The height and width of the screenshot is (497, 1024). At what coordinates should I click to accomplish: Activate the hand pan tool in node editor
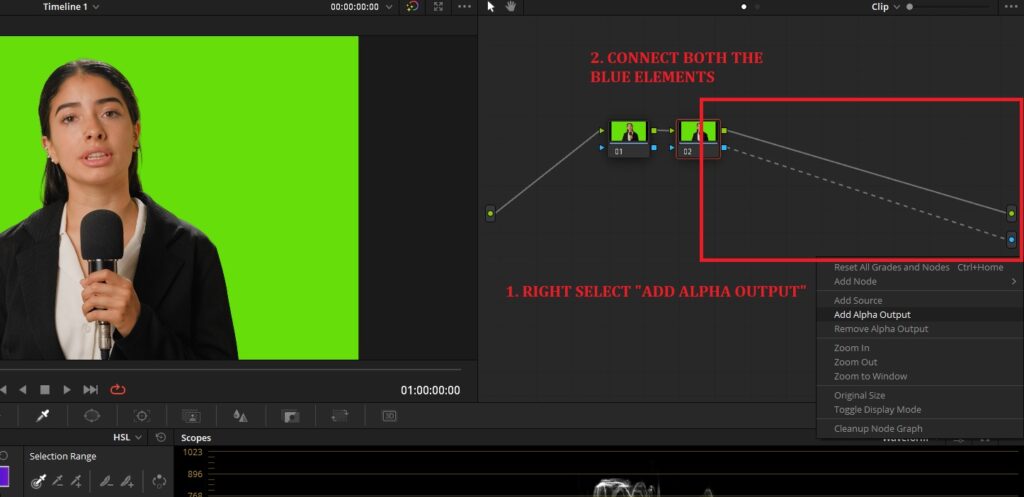[x=511, y=7]
